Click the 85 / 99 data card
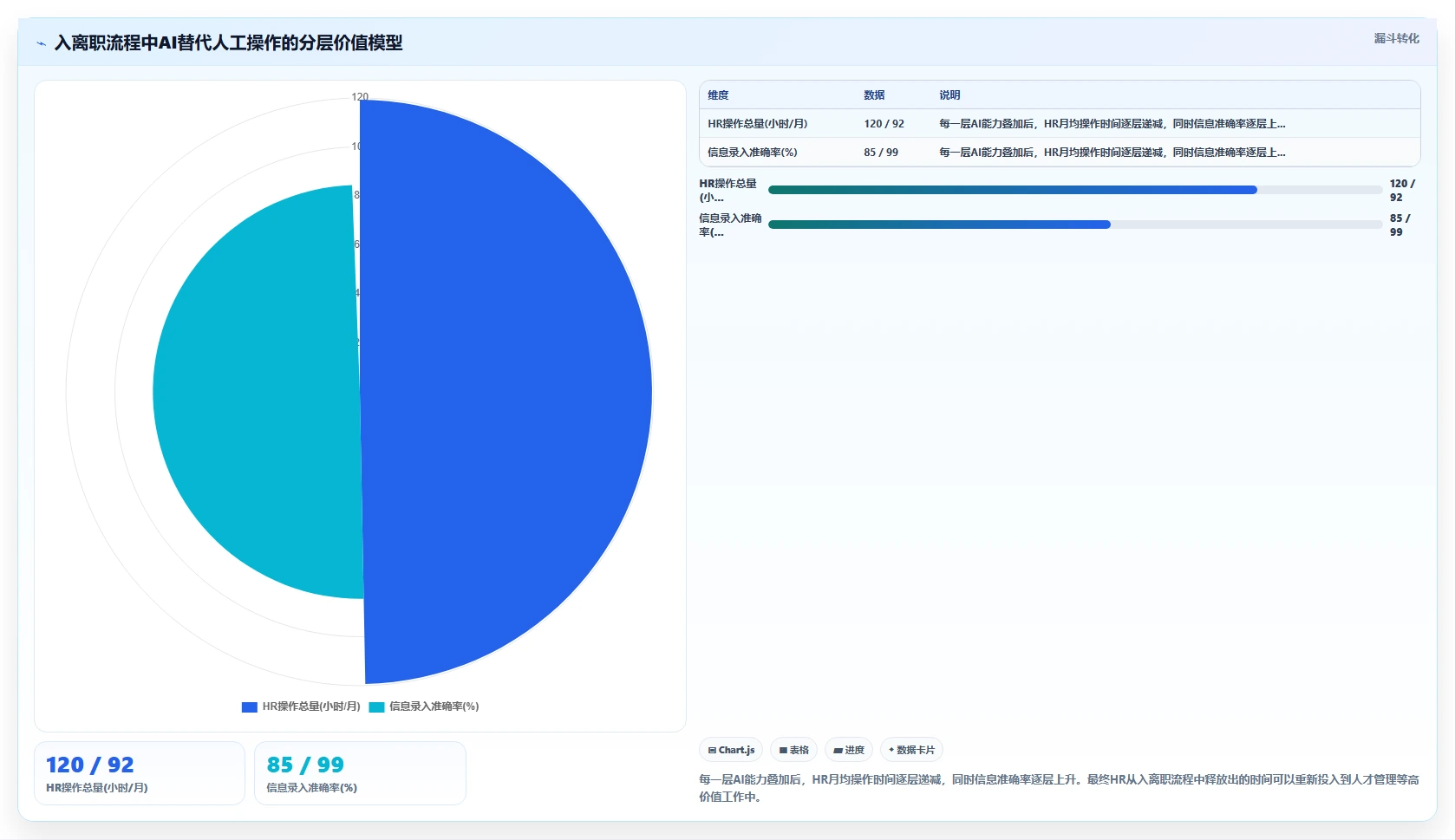 (x=360, y=773)
